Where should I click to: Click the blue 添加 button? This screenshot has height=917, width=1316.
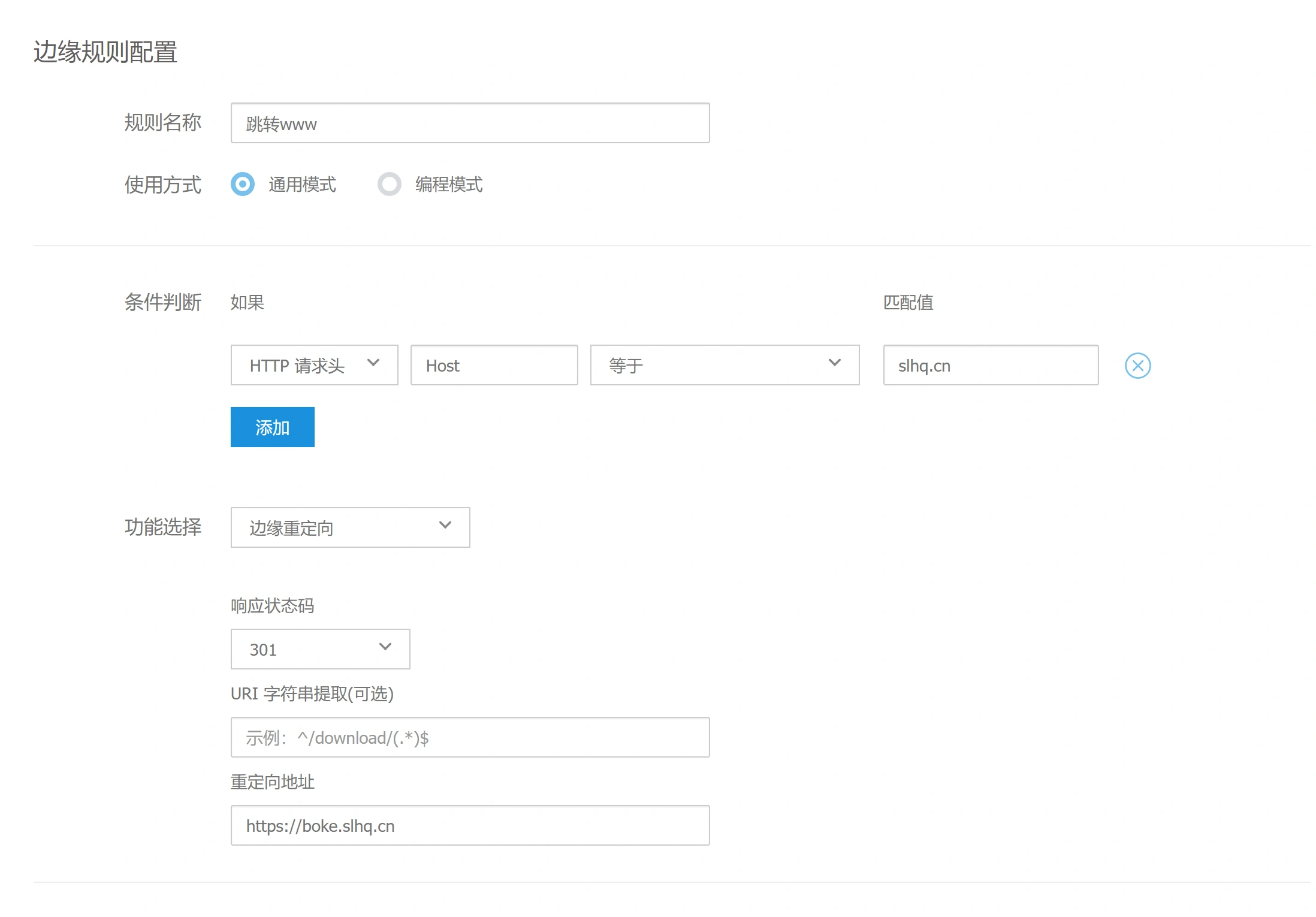[x=272, y=427]
